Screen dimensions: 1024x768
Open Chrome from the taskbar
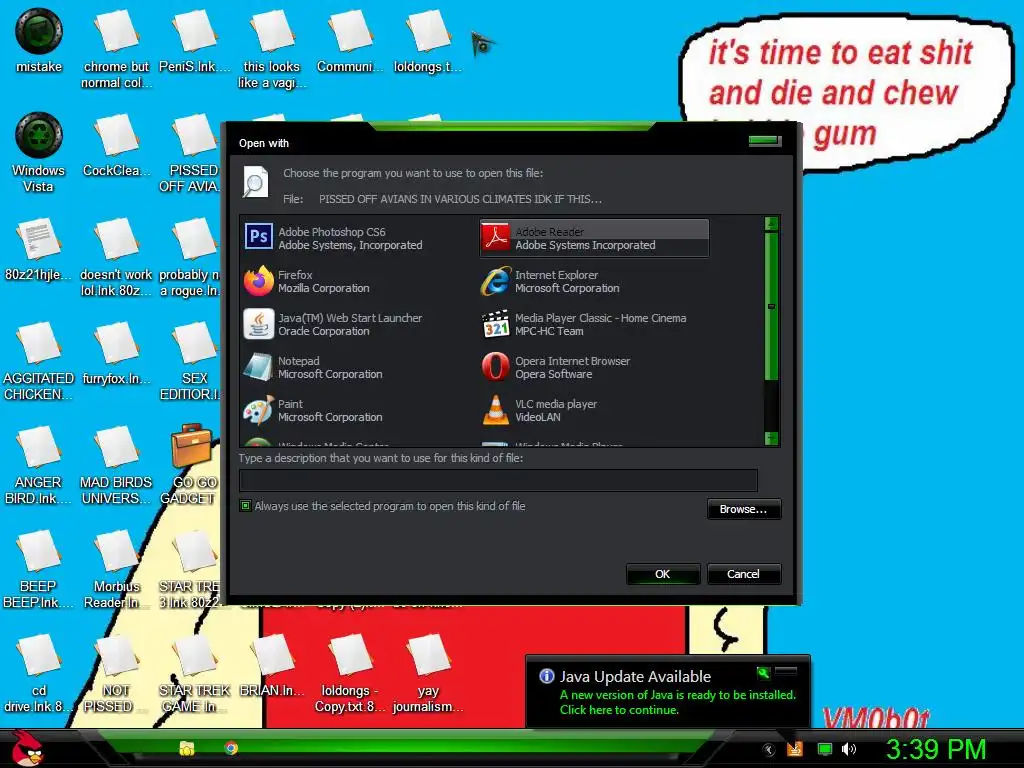pos(231,748)
